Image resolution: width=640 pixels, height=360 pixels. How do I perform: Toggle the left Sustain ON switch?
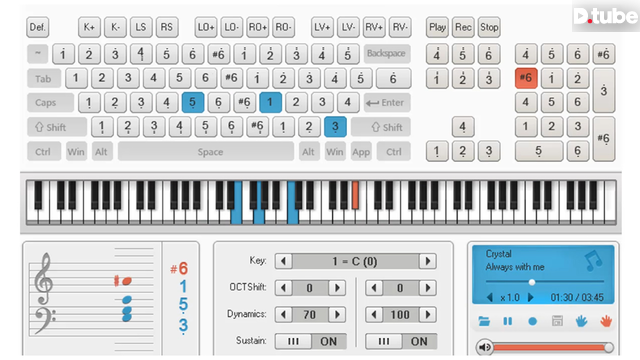[x=311, y=341]
